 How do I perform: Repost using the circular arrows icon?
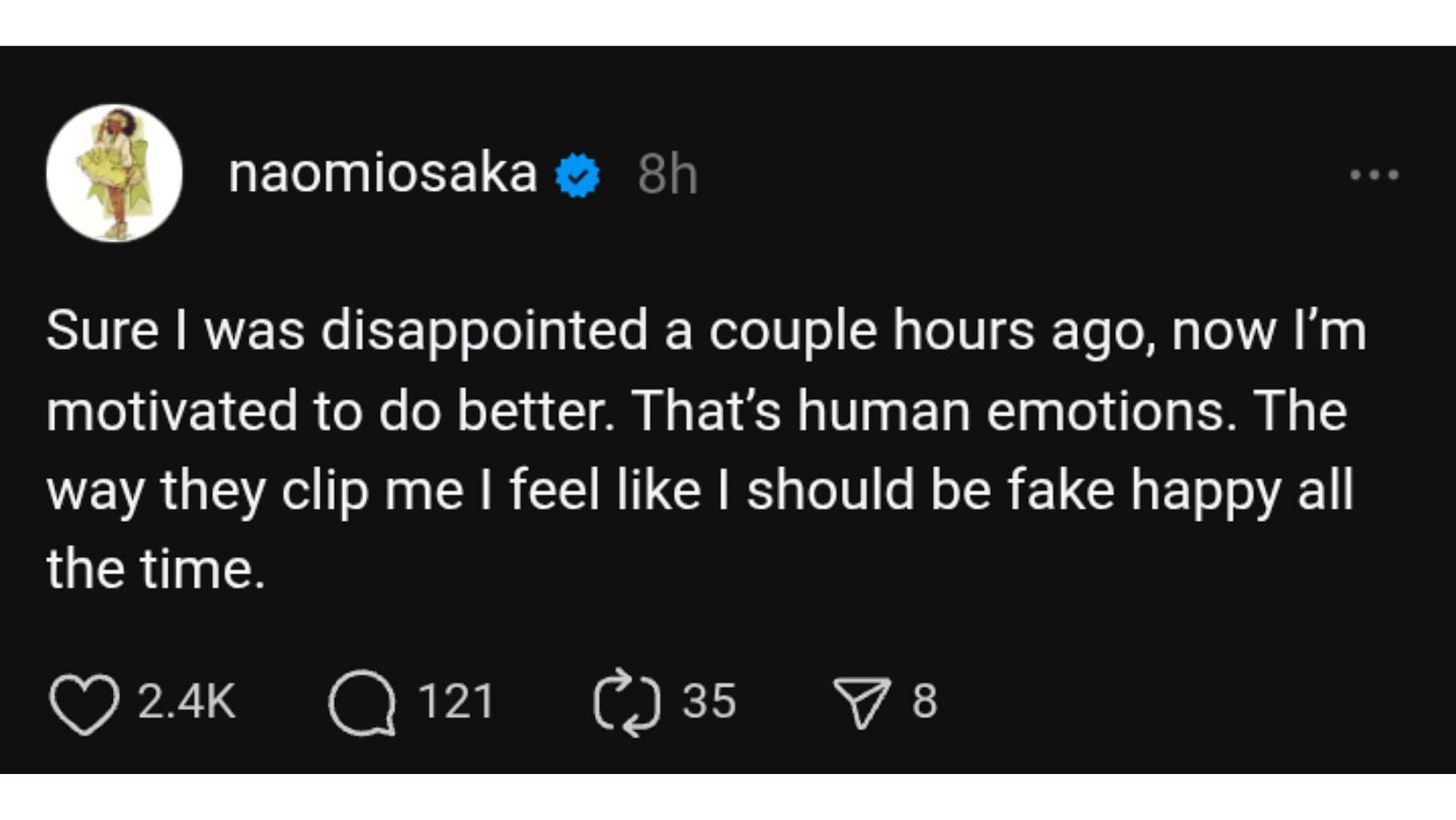(627, 703)
